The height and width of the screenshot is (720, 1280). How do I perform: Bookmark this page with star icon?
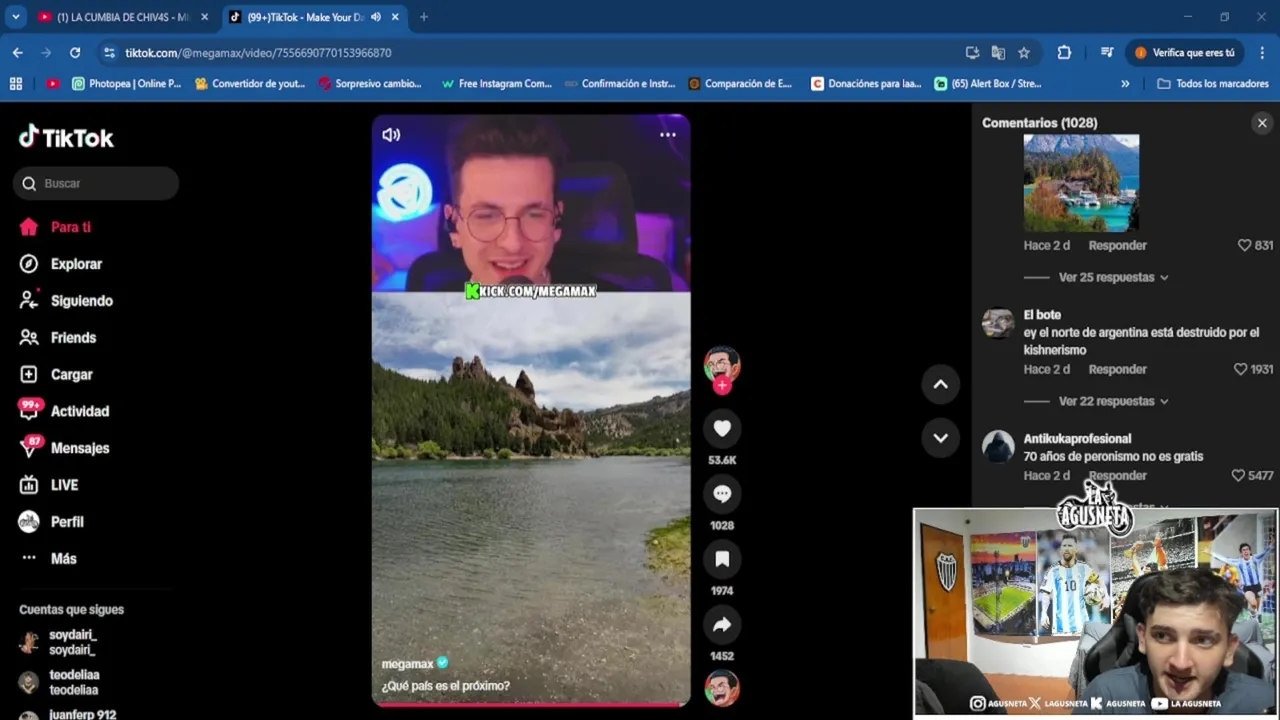click(x=1024, y=53)
